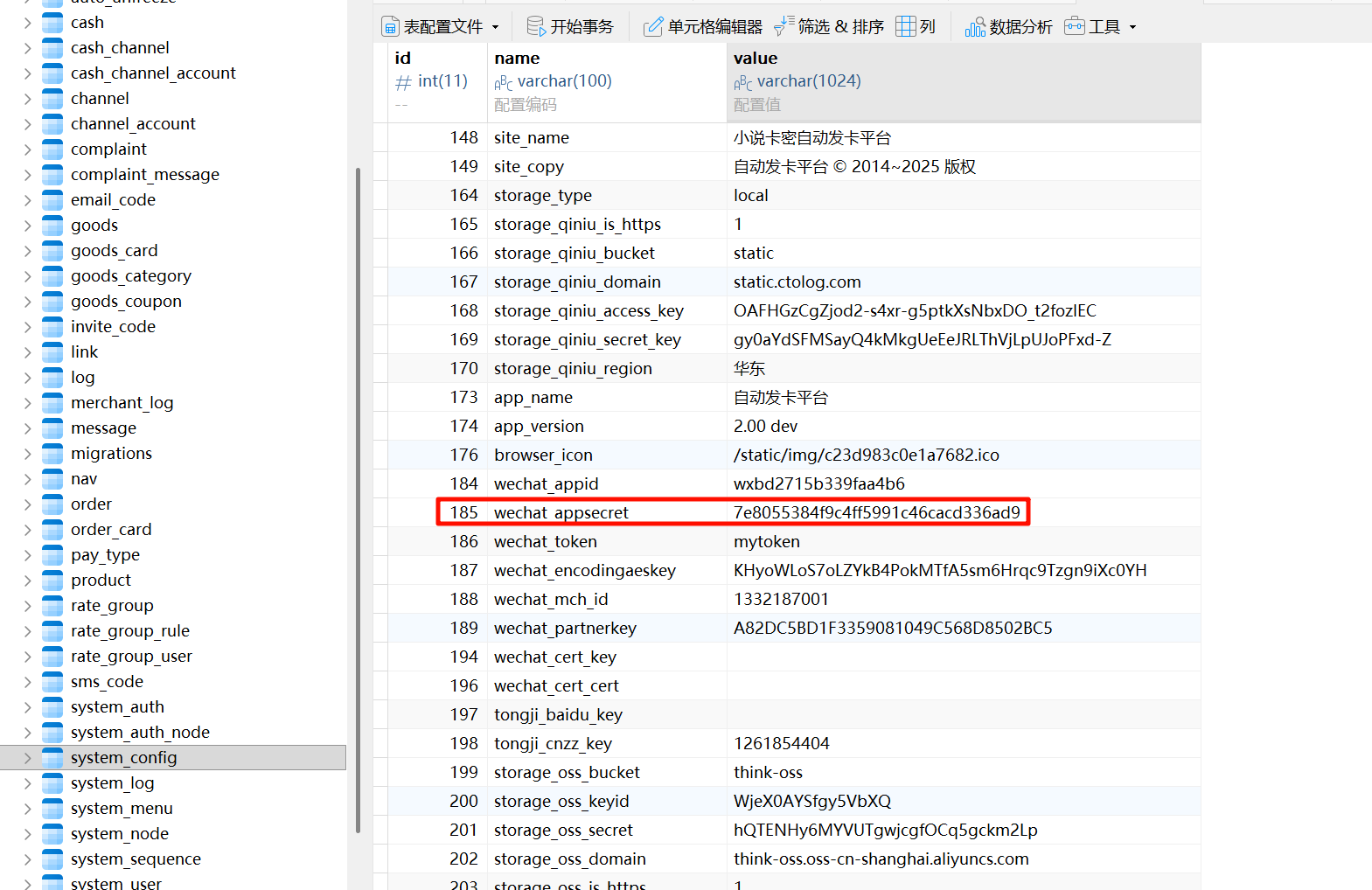1372x890 pixels.
Task: Open the pay_type table
Action: 105,555
